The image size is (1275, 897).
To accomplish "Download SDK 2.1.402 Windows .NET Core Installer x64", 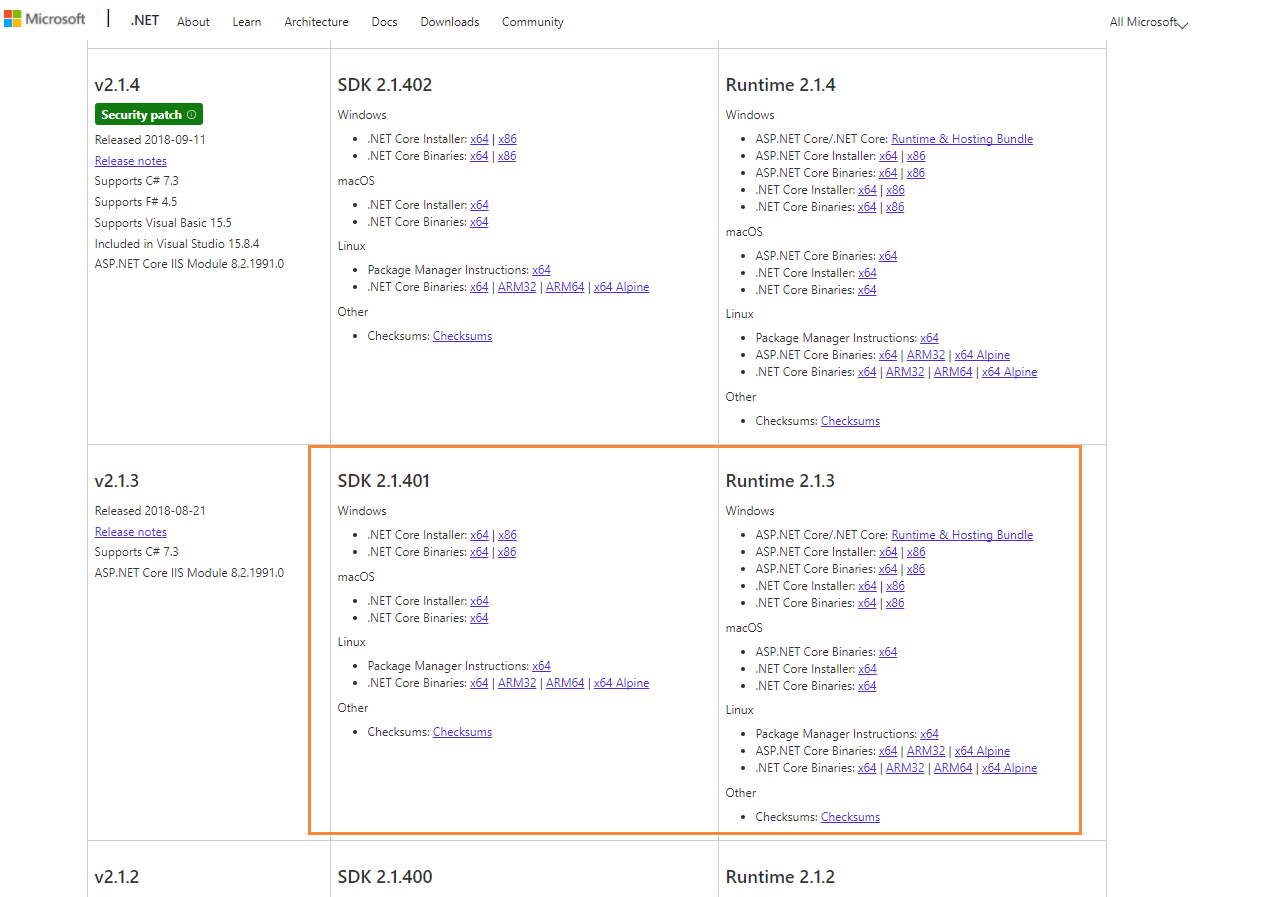I will pyautogui.click(x=479, y=139).
